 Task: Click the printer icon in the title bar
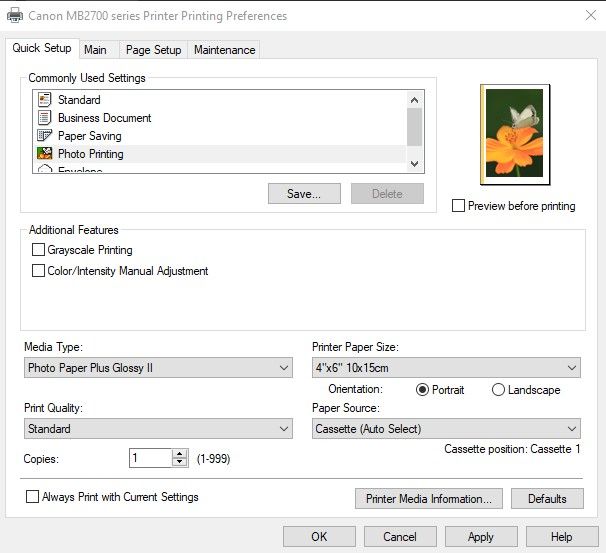[15, 15]
